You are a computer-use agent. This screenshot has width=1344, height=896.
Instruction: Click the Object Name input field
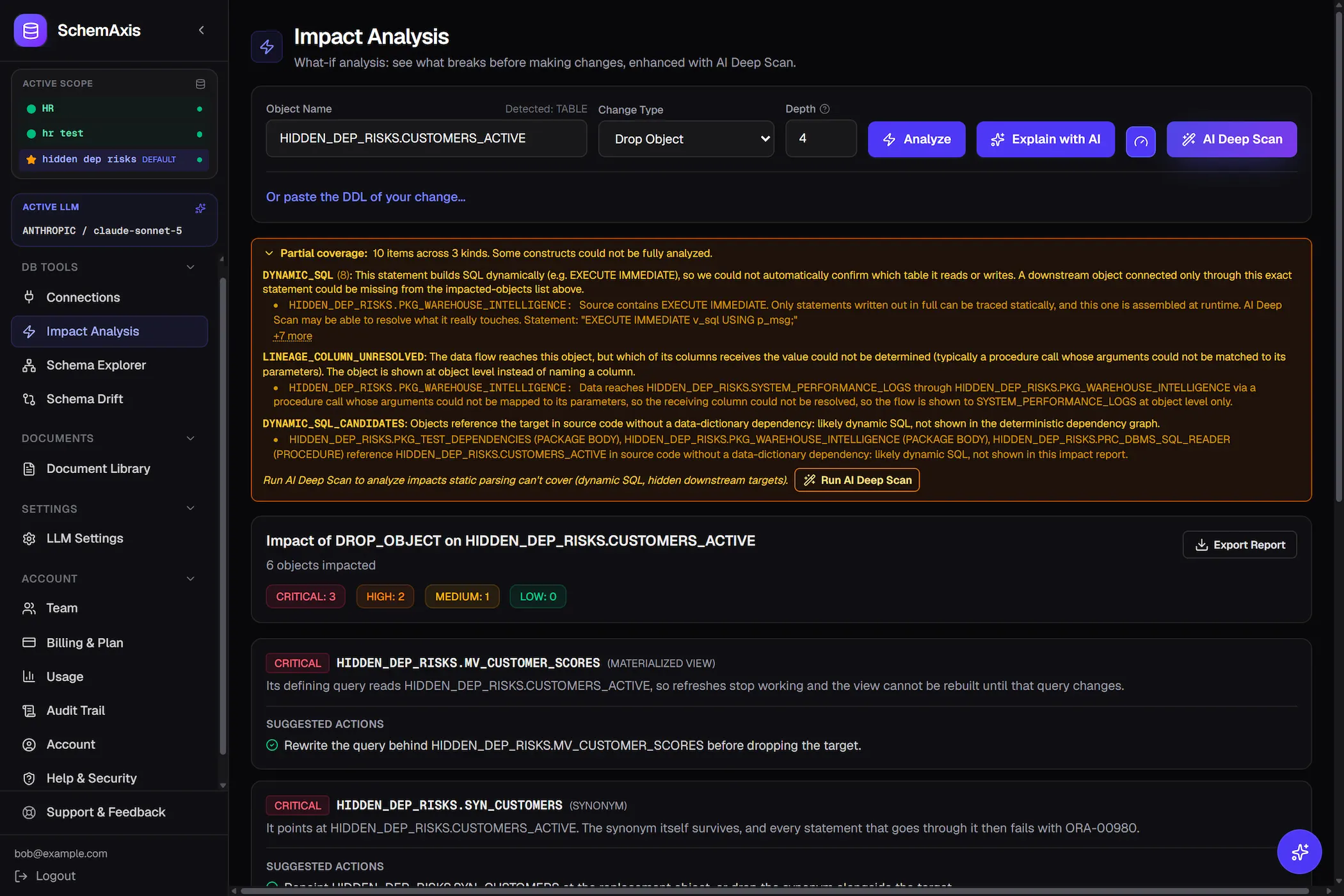tap(426, 138)
